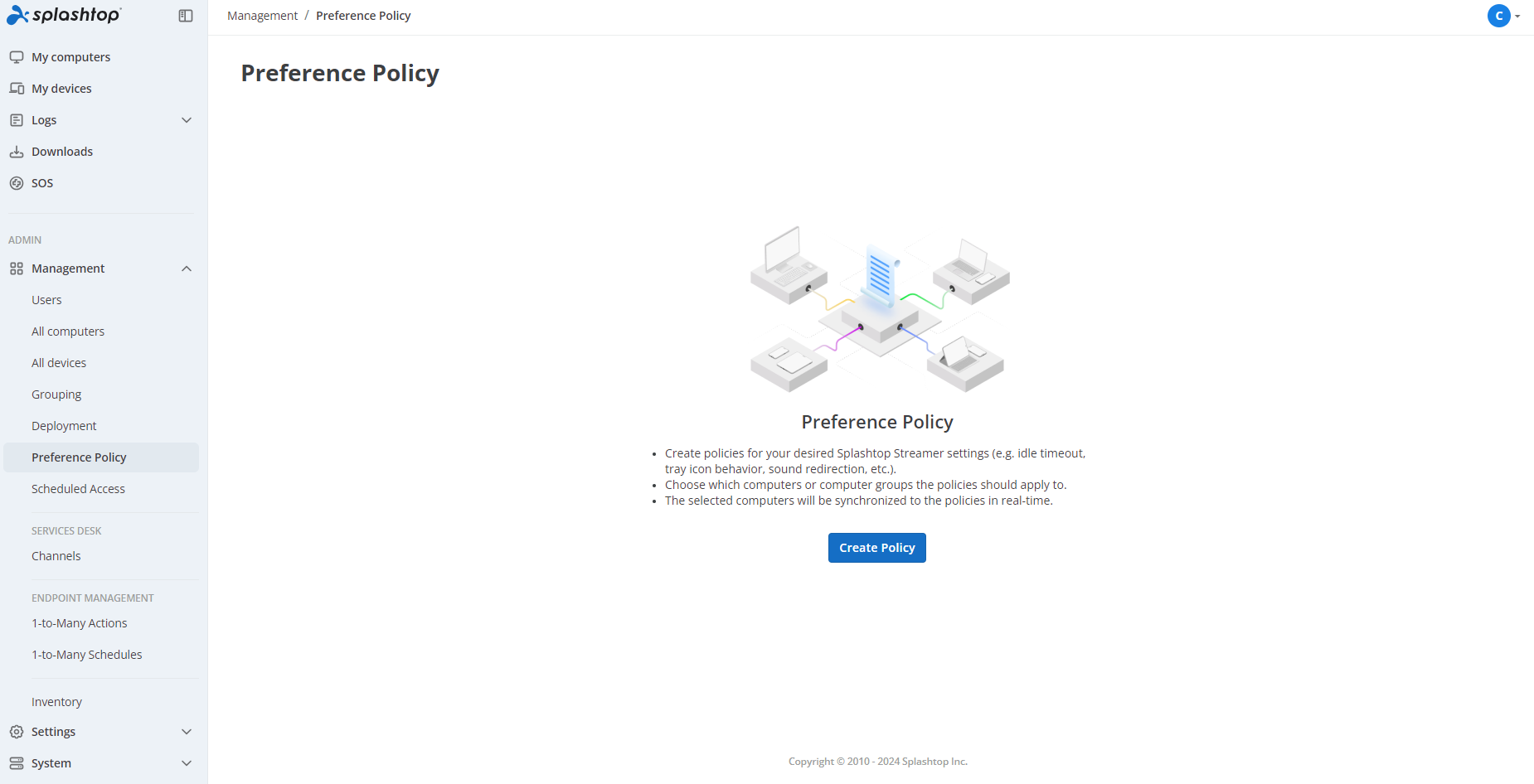
Task: Select Preference Policy sidebar item
Action: (101, 457)
